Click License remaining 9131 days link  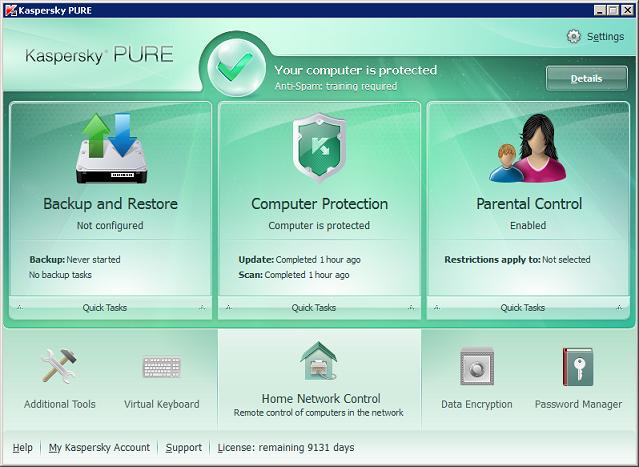tap(286, 447)
